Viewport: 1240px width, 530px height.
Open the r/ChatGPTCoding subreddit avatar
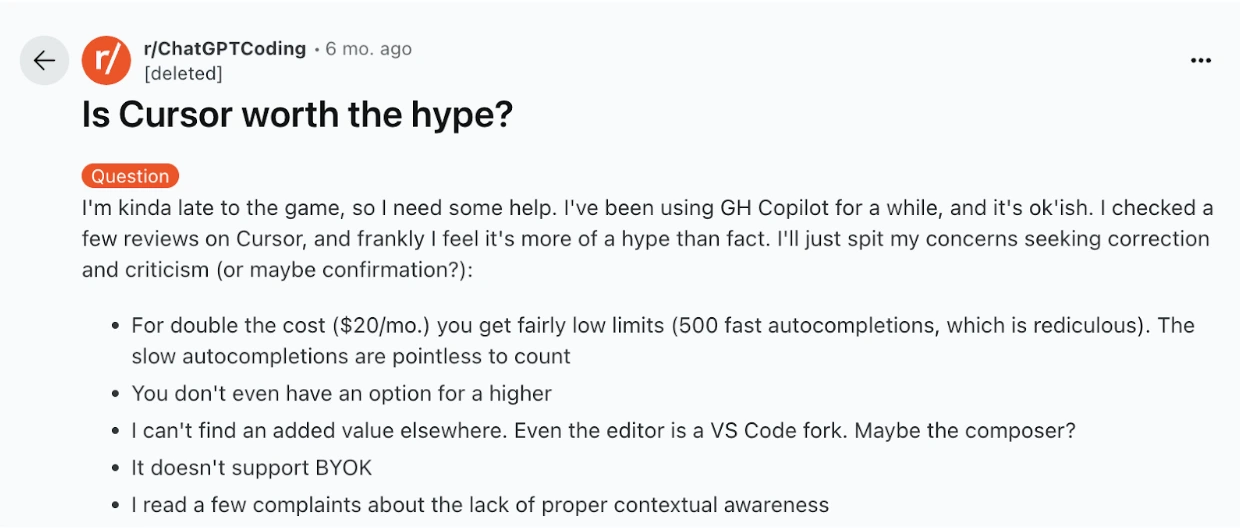106,60
